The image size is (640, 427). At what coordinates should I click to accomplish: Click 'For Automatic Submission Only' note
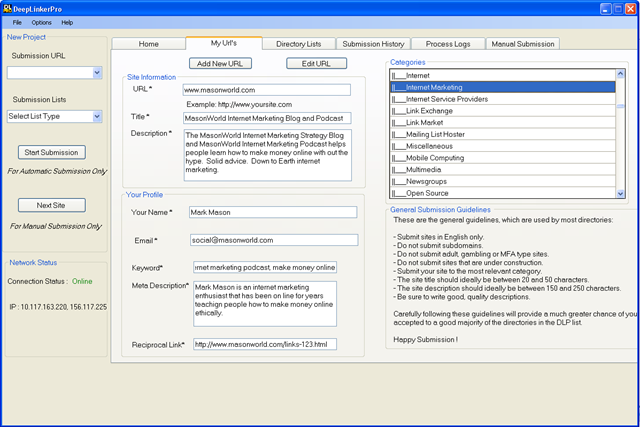[57, 171]
